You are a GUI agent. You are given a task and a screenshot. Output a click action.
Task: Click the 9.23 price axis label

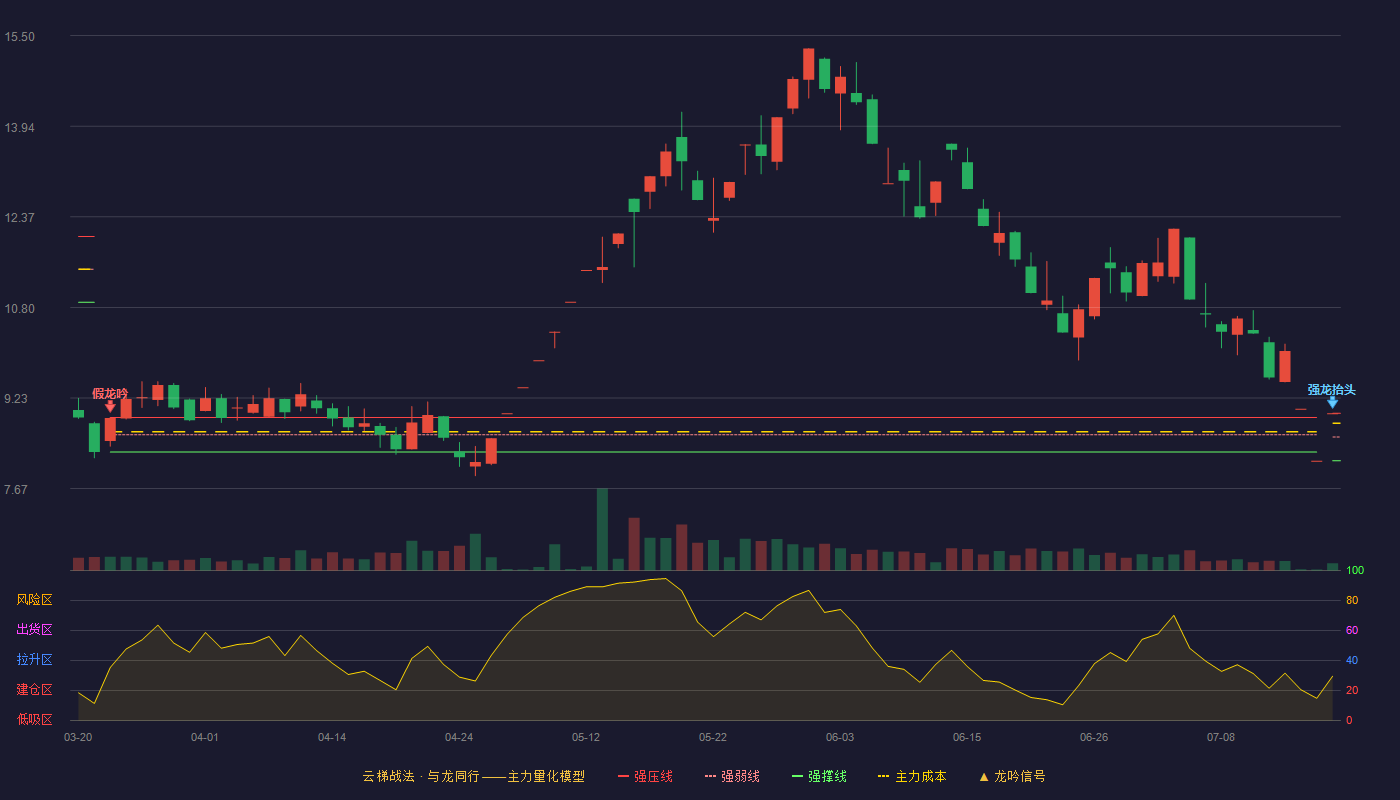pos(20,399)
